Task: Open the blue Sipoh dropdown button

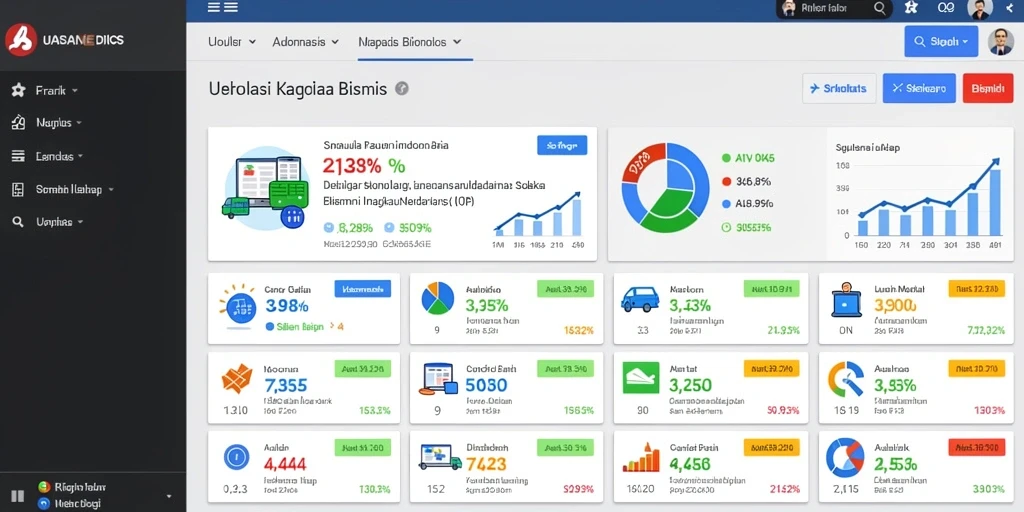Action: coord(941,41)
